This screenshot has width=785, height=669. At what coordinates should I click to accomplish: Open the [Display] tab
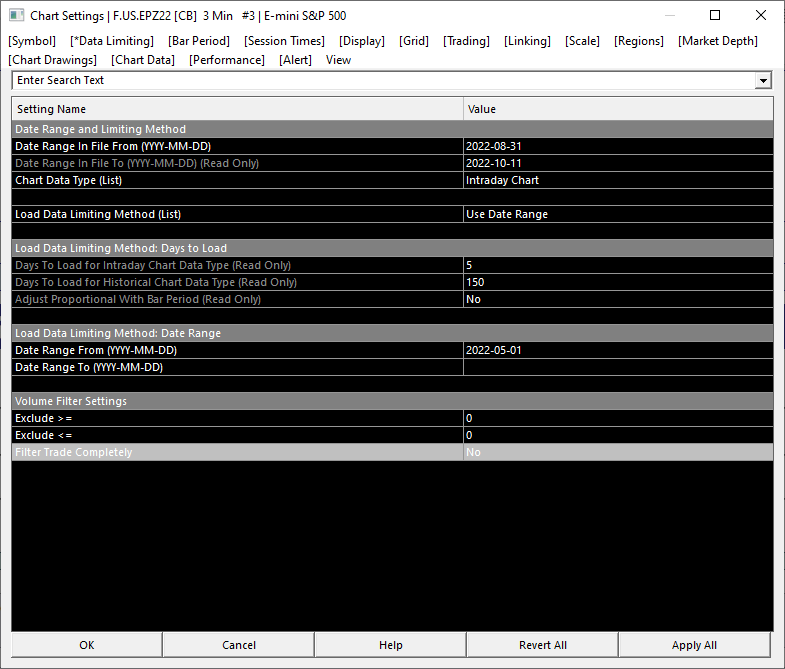click(x=362, y=41)
